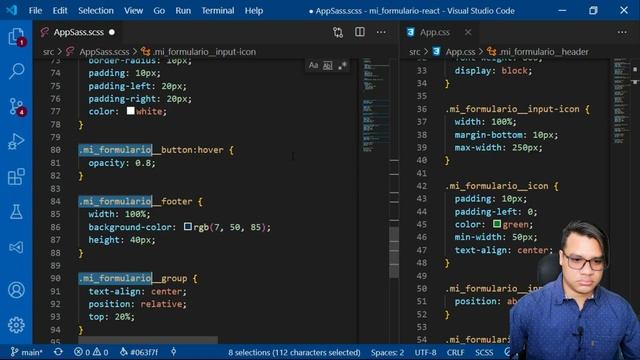Click the Synchronize Changes status bar icon
Image resolution: width=640 pixels, height=360 pixels.
[58, 352]
